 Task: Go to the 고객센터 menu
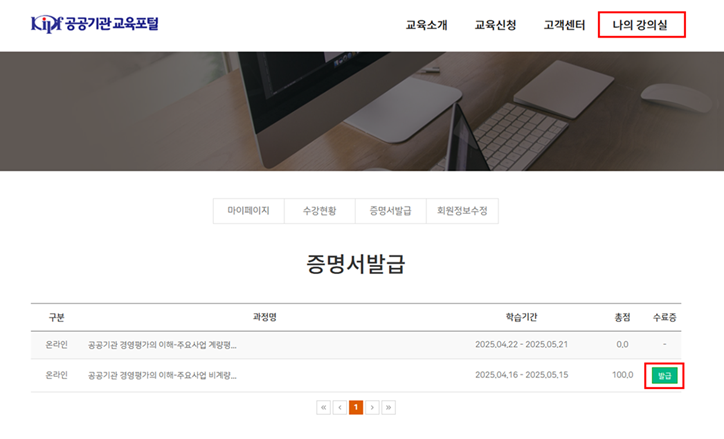pos(564,25)
